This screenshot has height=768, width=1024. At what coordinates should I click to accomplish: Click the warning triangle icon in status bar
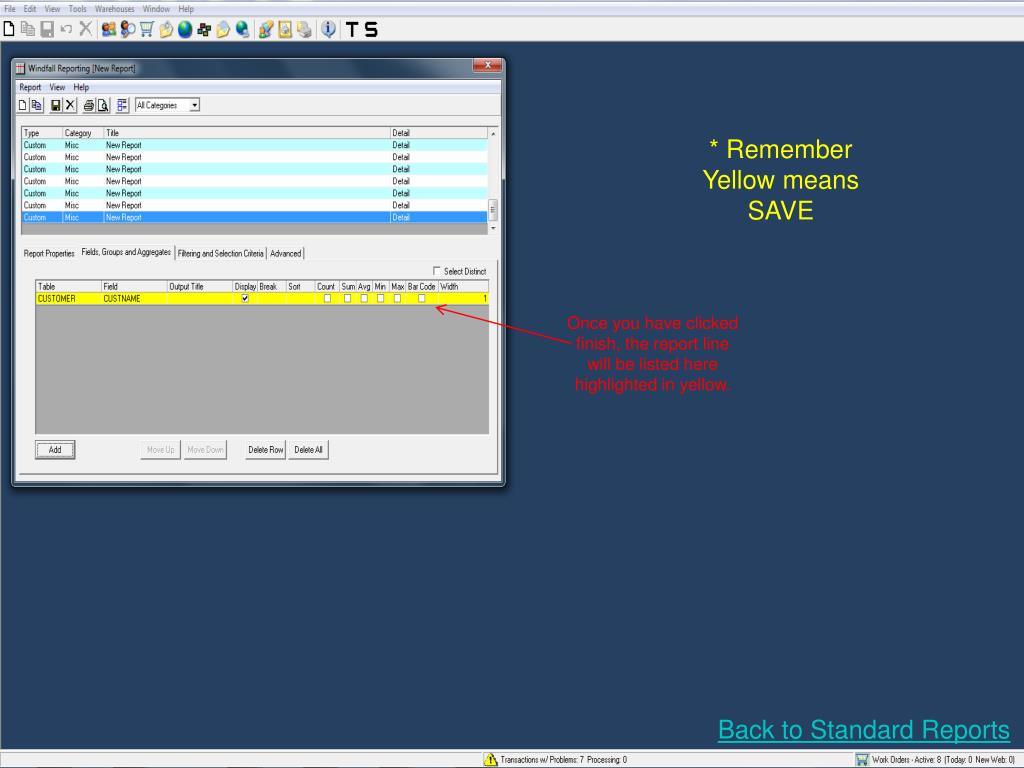[490, 759]
